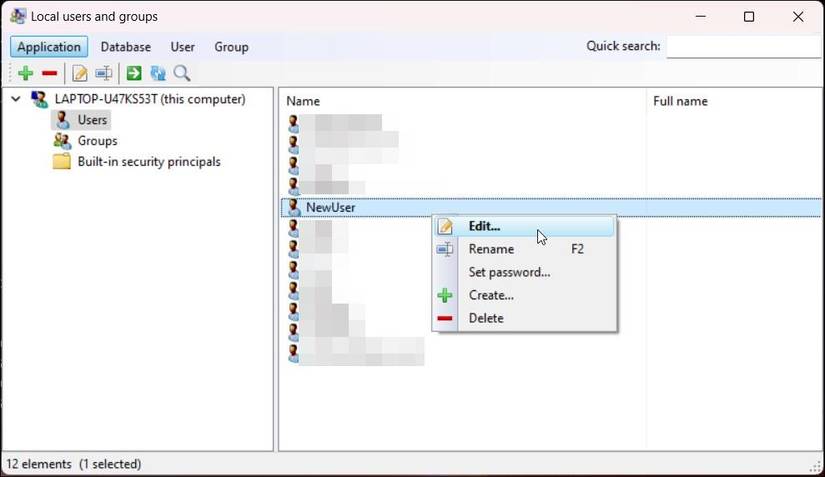The height and width of the screenshot is (477, 825).
Task: Click the NewUser account icon
Action: pyautogui.click(x=294, y=207)
